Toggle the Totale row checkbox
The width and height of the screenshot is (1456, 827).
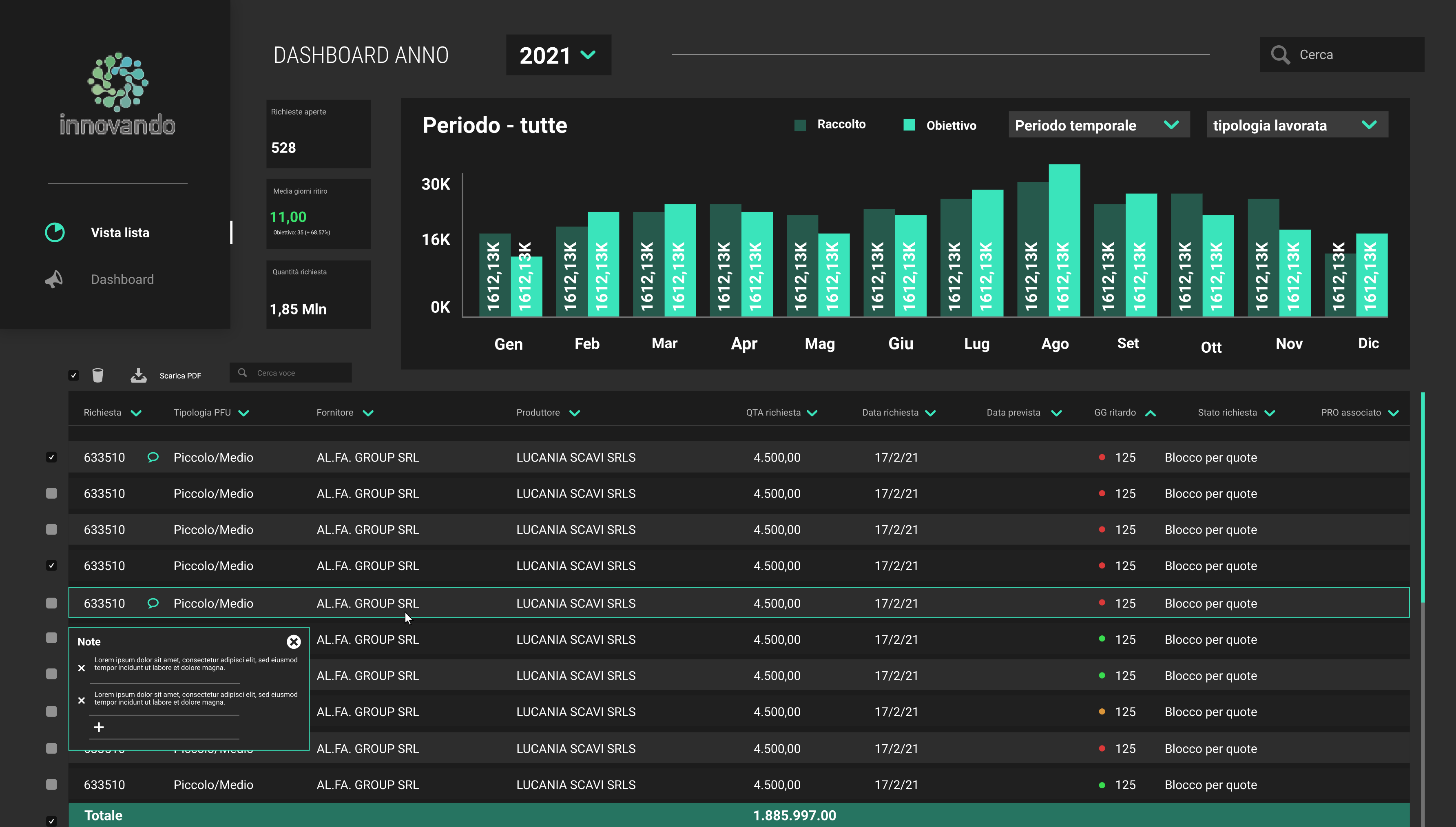pos(52,821)
